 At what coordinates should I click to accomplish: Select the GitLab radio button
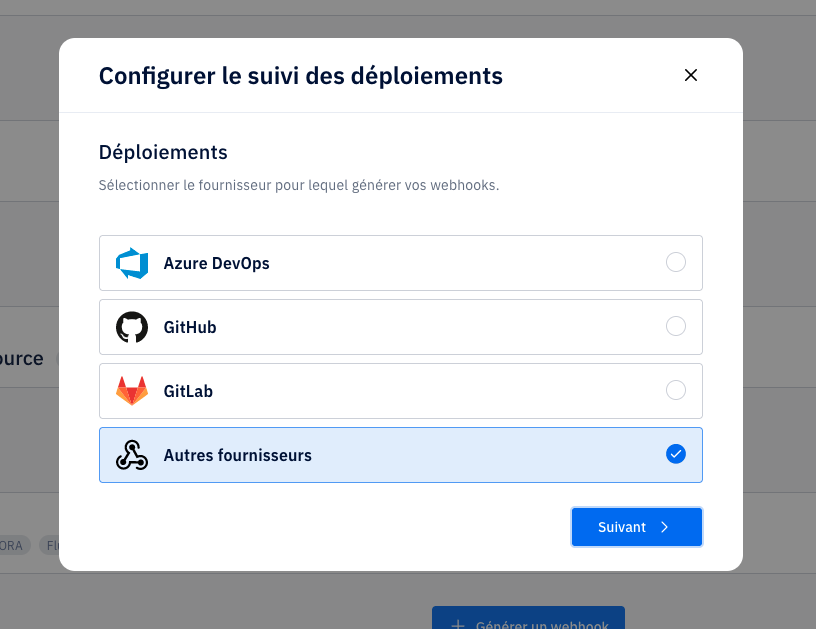pos(675,390)
